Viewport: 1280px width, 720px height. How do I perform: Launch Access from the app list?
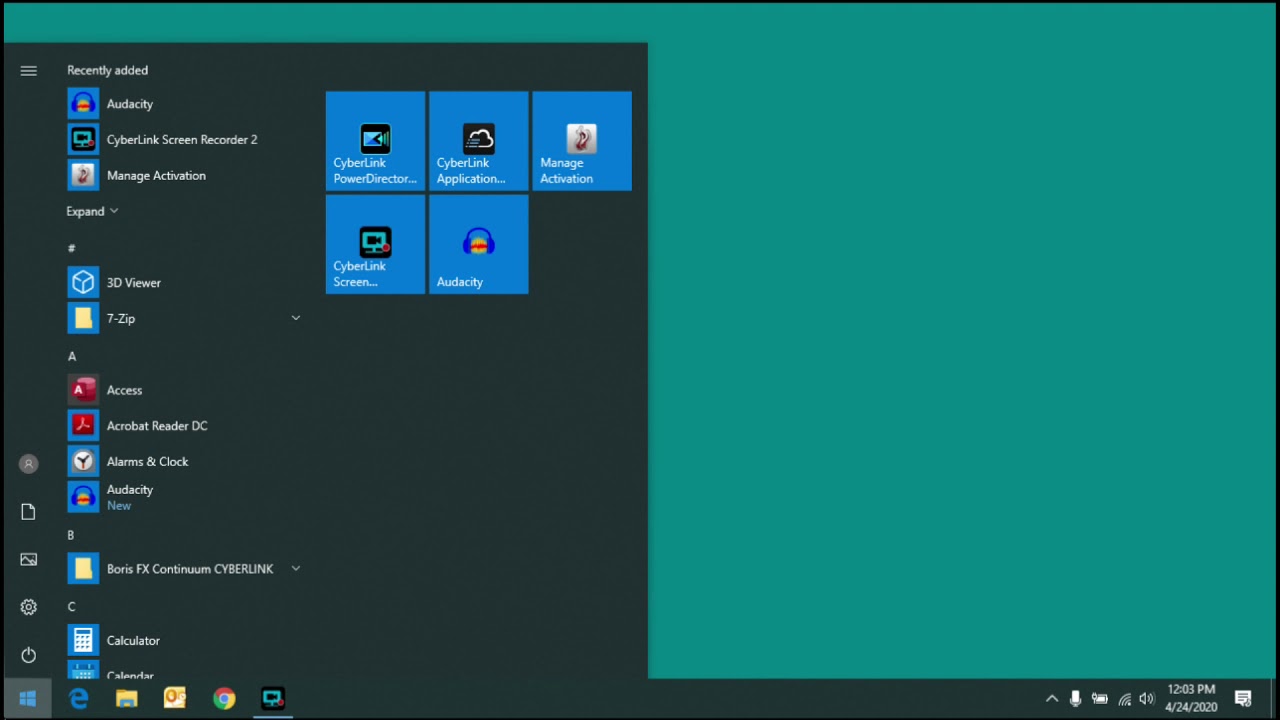click(185, 390)
